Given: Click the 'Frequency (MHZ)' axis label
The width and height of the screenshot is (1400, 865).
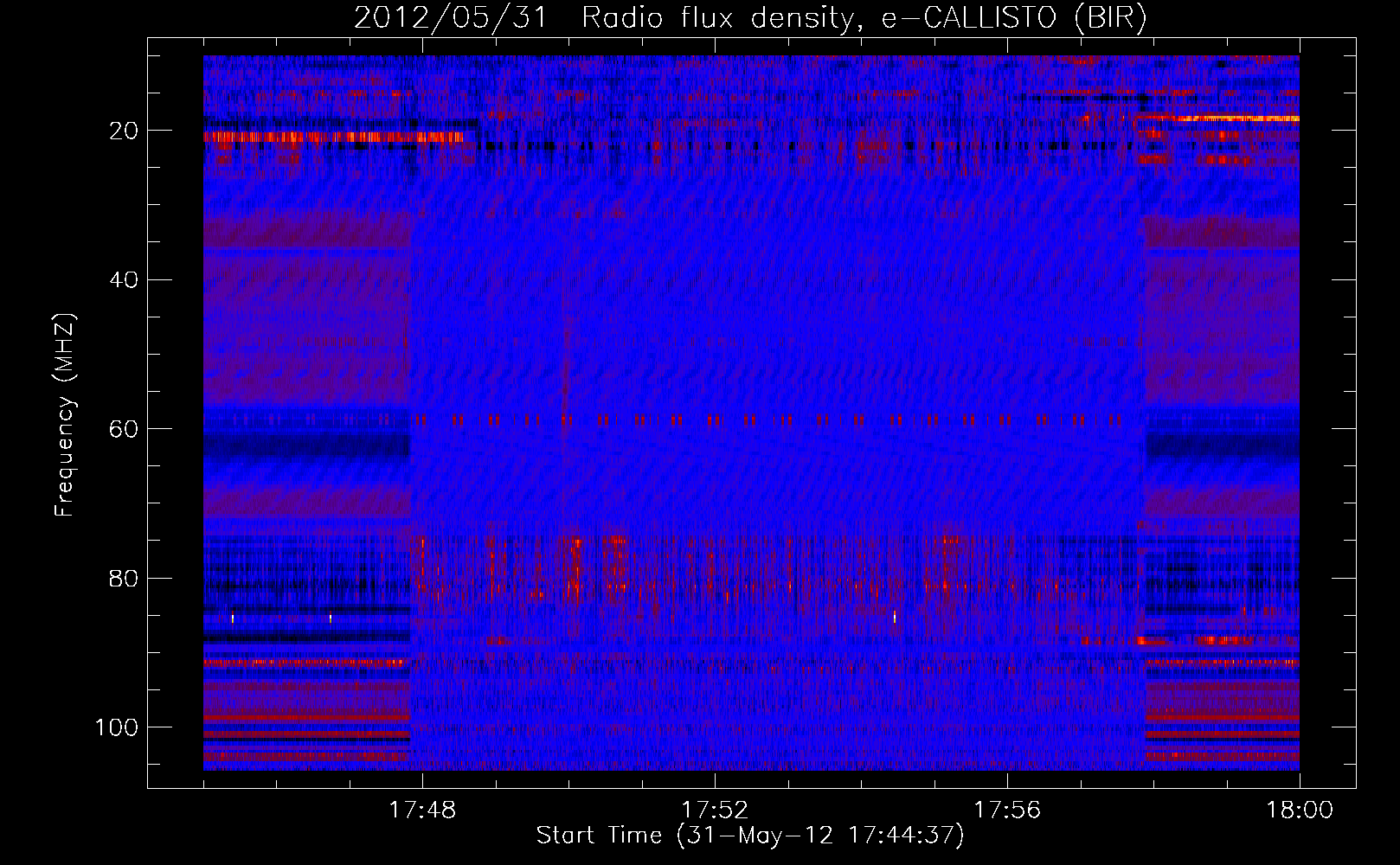Looking at the screenshot, I should pos(65,415).
